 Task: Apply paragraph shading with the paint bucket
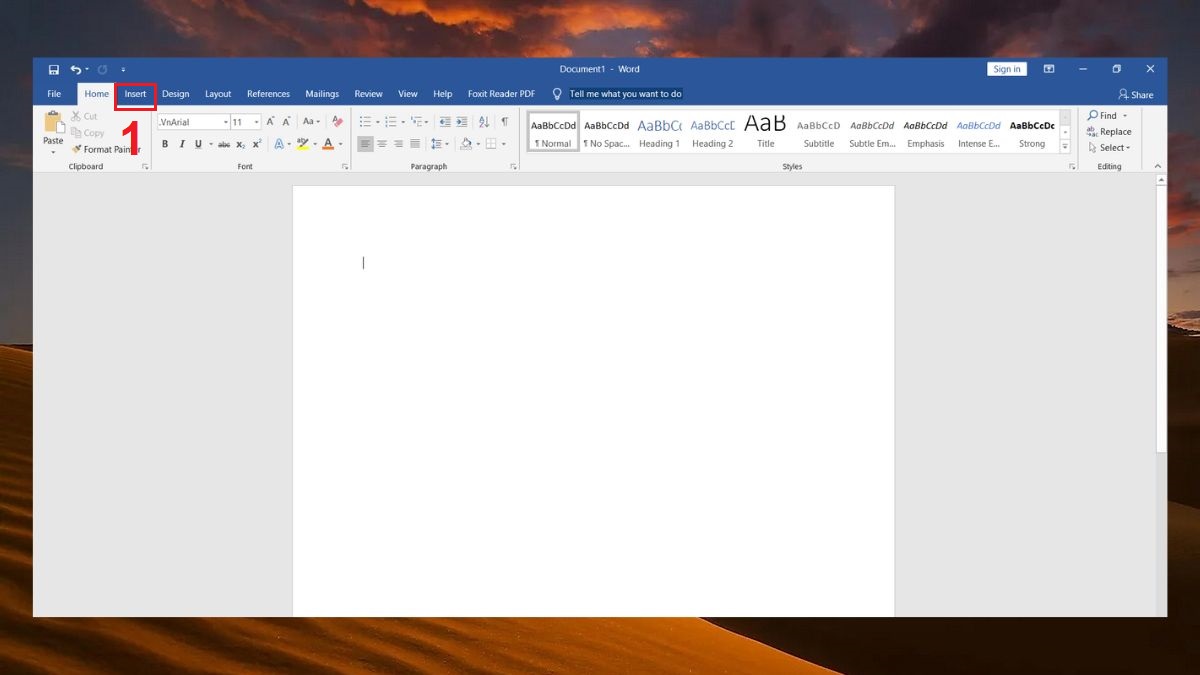pos(466,144)
